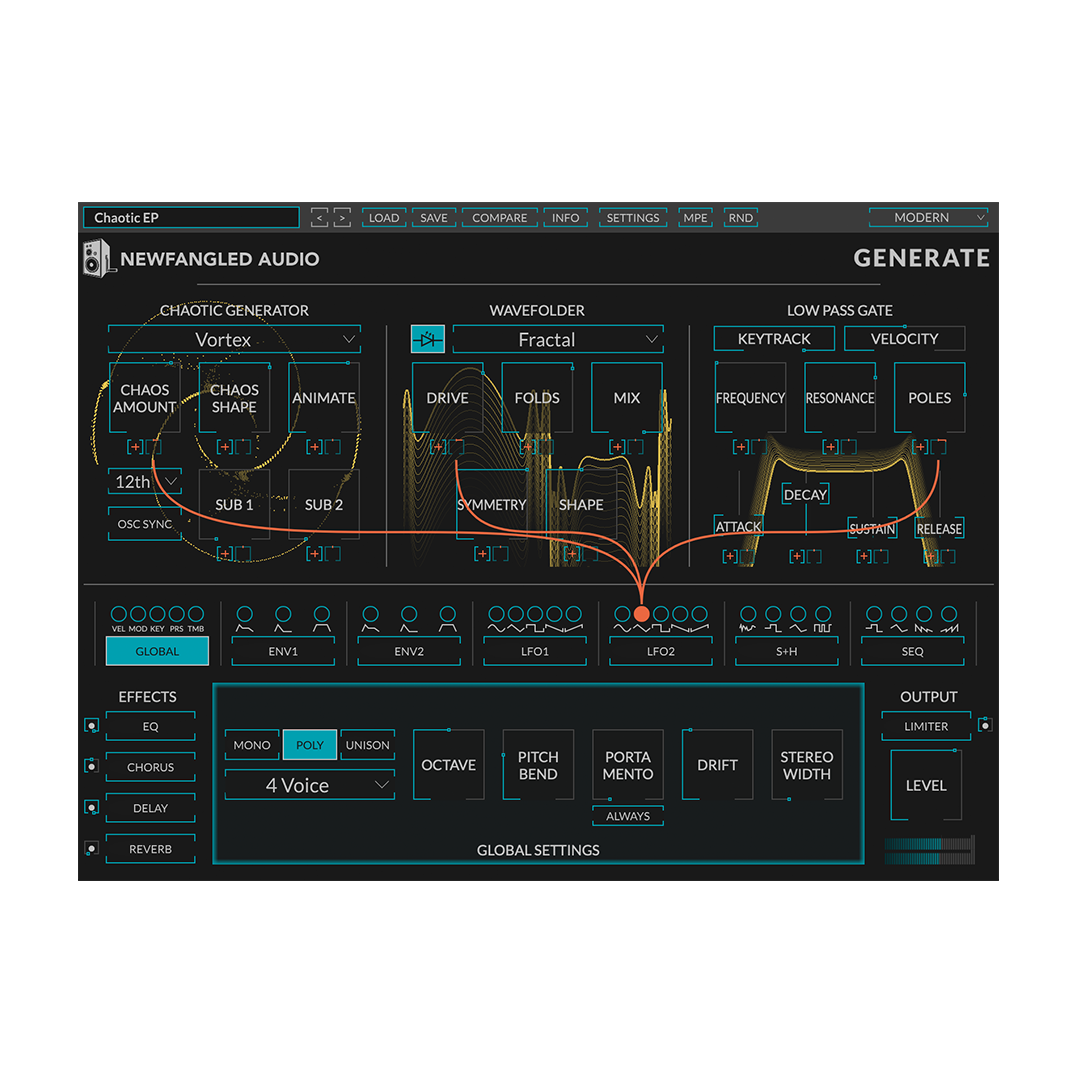Click the plus icon below Symmetry
This screenshot has width=1080, height=1080.
tap(482, 554)
